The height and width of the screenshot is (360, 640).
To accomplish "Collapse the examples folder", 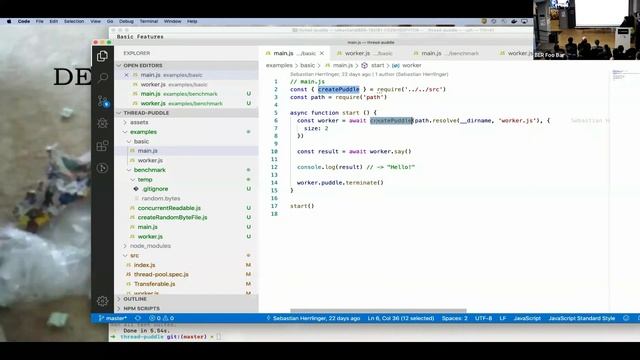I will (x=143, y=132).
